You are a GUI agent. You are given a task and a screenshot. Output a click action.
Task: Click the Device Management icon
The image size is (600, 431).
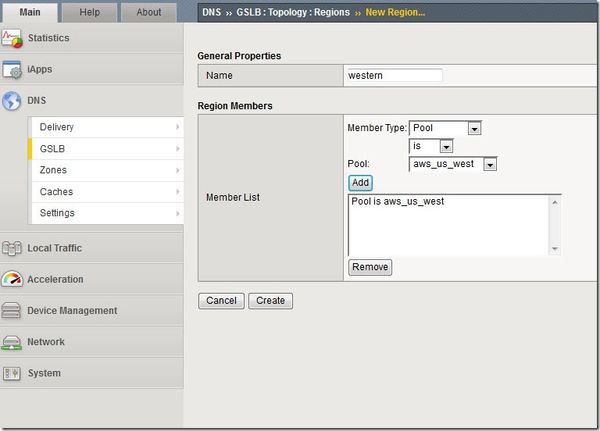[x=12, y=311]
